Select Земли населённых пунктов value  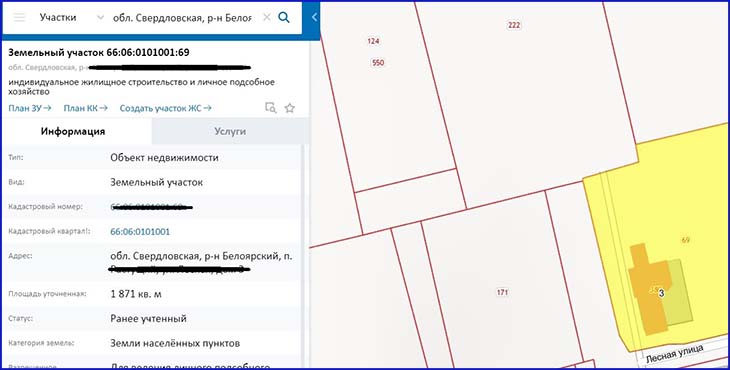click(x=175, y=343)
